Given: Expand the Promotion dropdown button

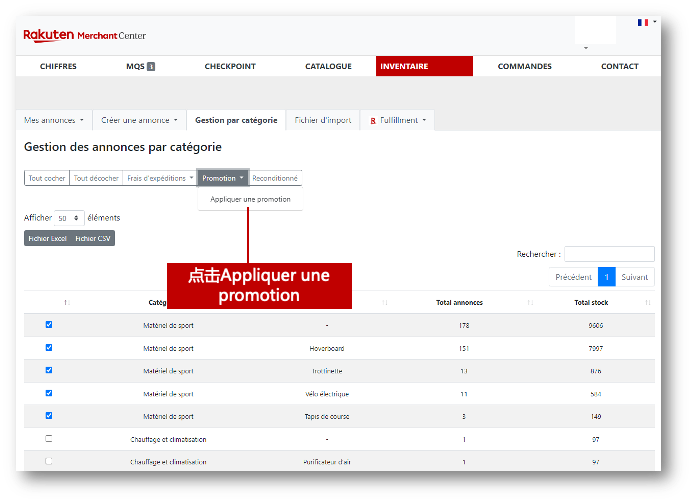Looking at the screenshot, I should 222,178.
